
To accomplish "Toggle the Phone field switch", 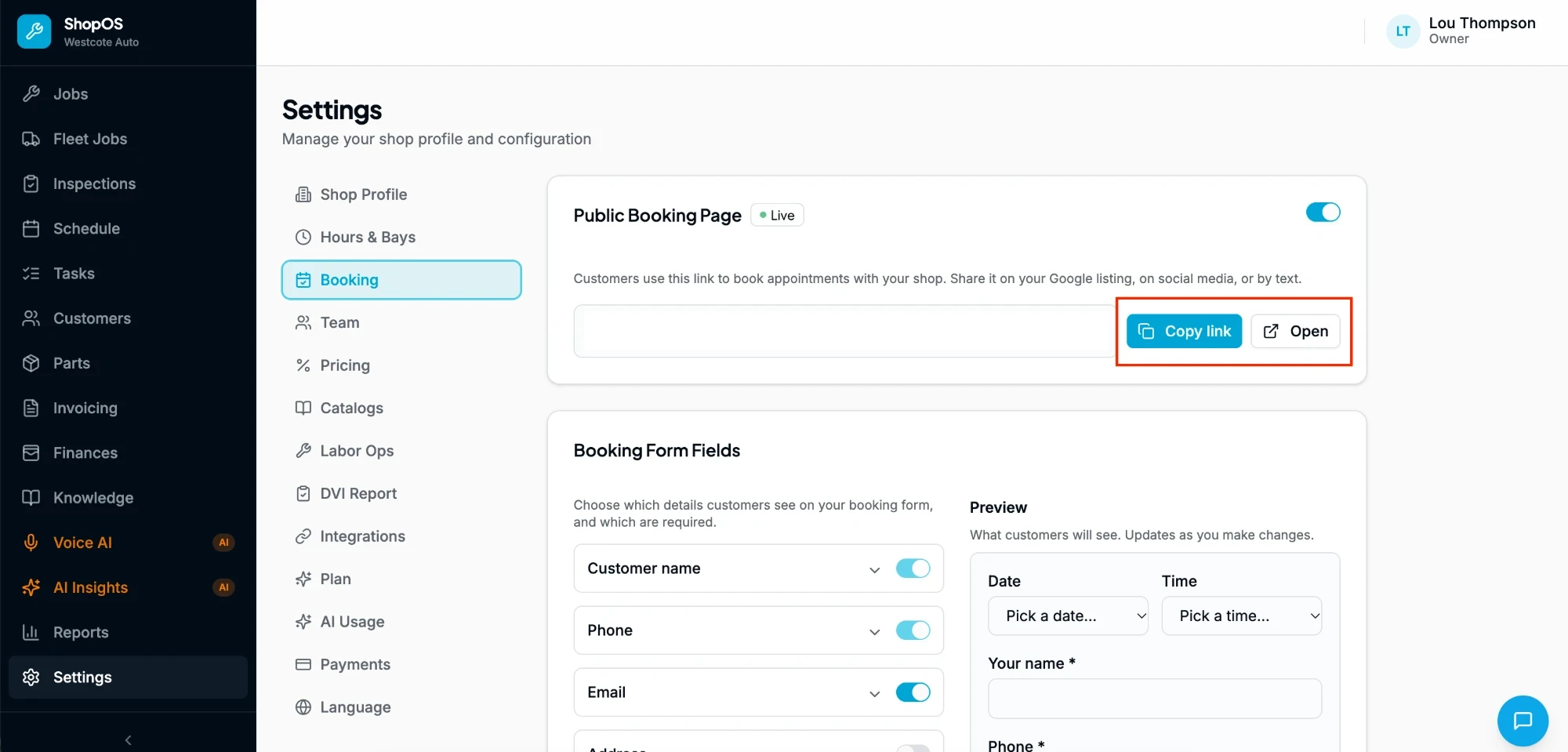I will [x=913, y=630].
